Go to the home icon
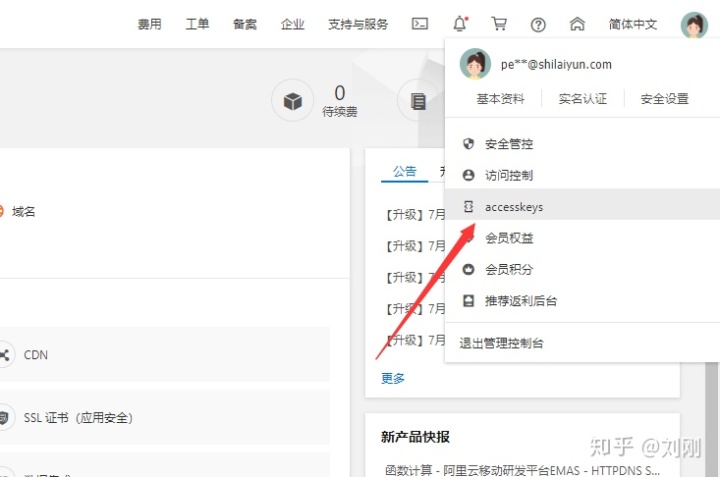The width and height of the screenshot is (720, 477). tap(577, 23)
